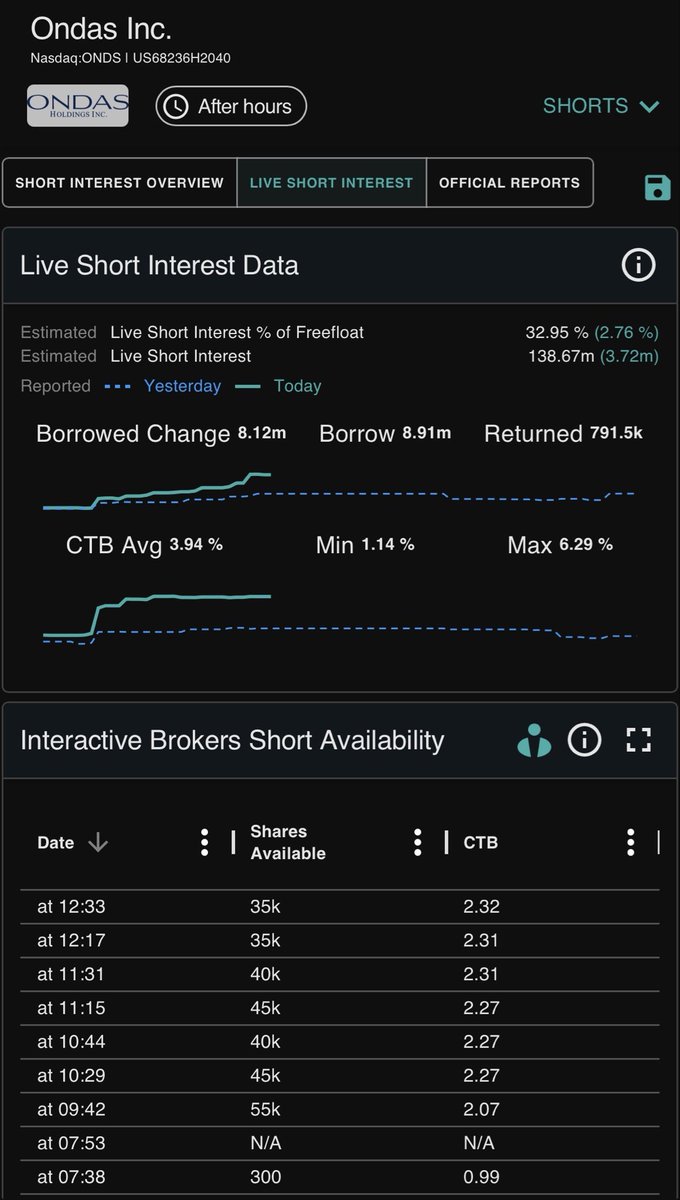The height and width of the screenshot is (1200, 680).
Task: Select the 'at 12:33' row
Action: (x=340, y=907)
